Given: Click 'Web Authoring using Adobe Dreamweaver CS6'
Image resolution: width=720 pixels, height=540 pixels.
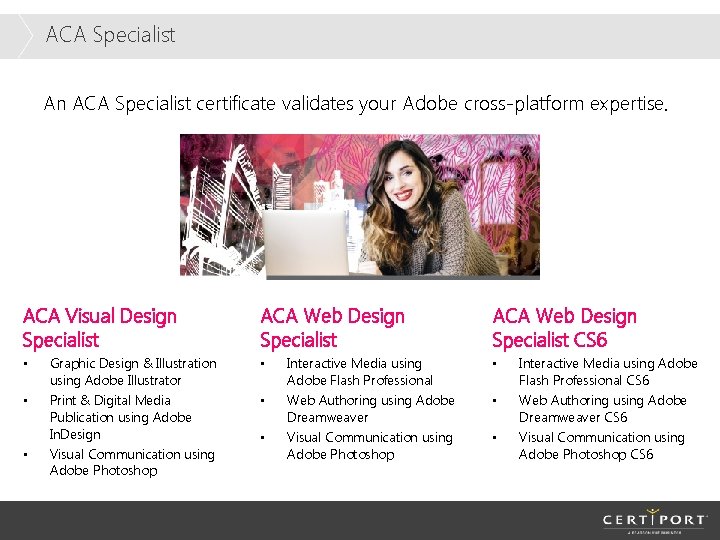Looking at the screenshot, I should tap(602, 409).
